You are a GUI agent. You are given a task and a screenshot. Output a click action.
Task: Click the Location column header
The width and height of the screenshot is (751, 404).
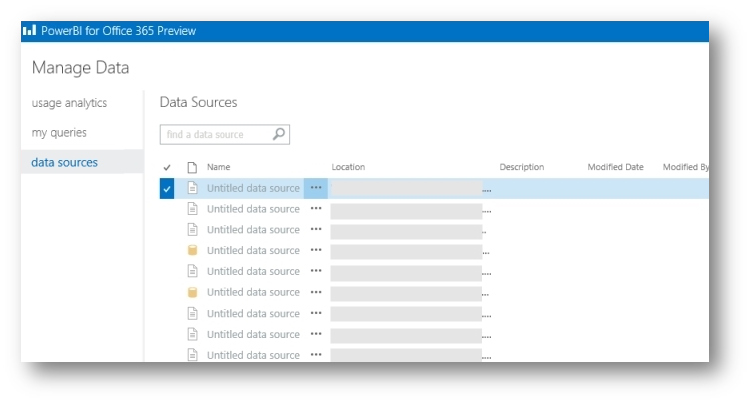coord(348,168)
